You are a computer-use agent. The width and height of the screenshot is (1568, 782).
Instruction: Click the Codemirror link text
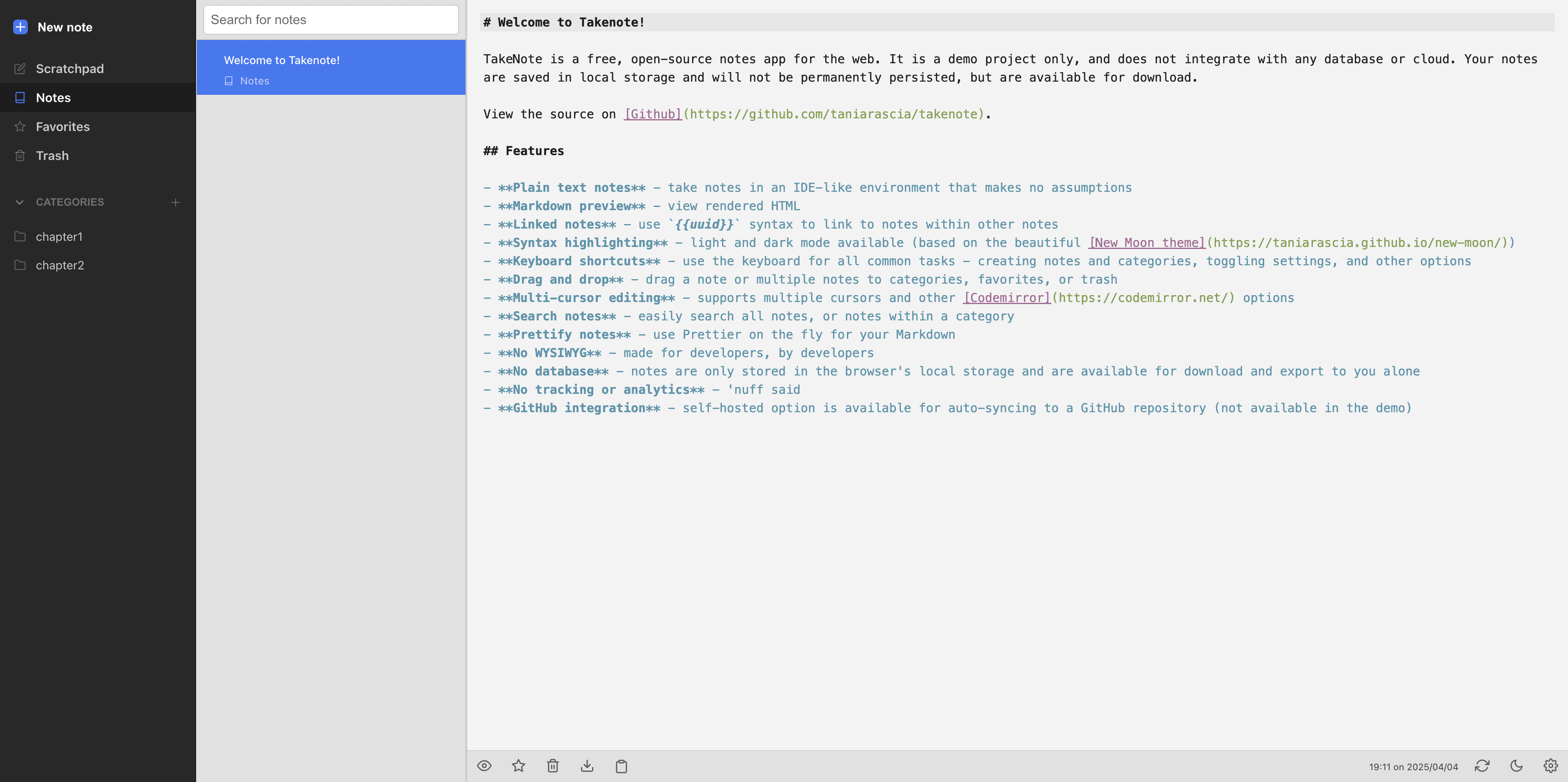pos(1007,298)
